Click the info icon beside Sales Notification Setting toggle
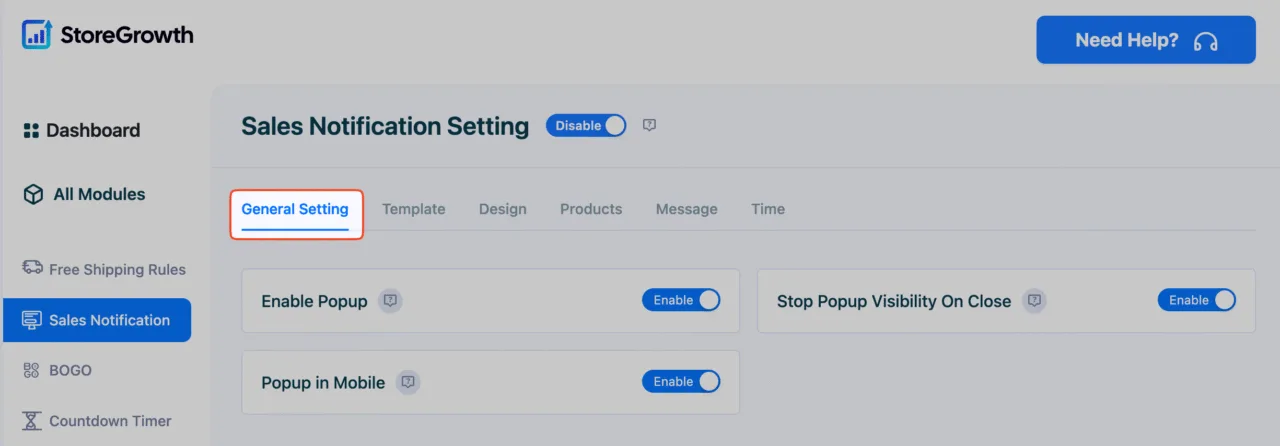The height and width of the screenshot is (446, 1280). click(649, 125)
